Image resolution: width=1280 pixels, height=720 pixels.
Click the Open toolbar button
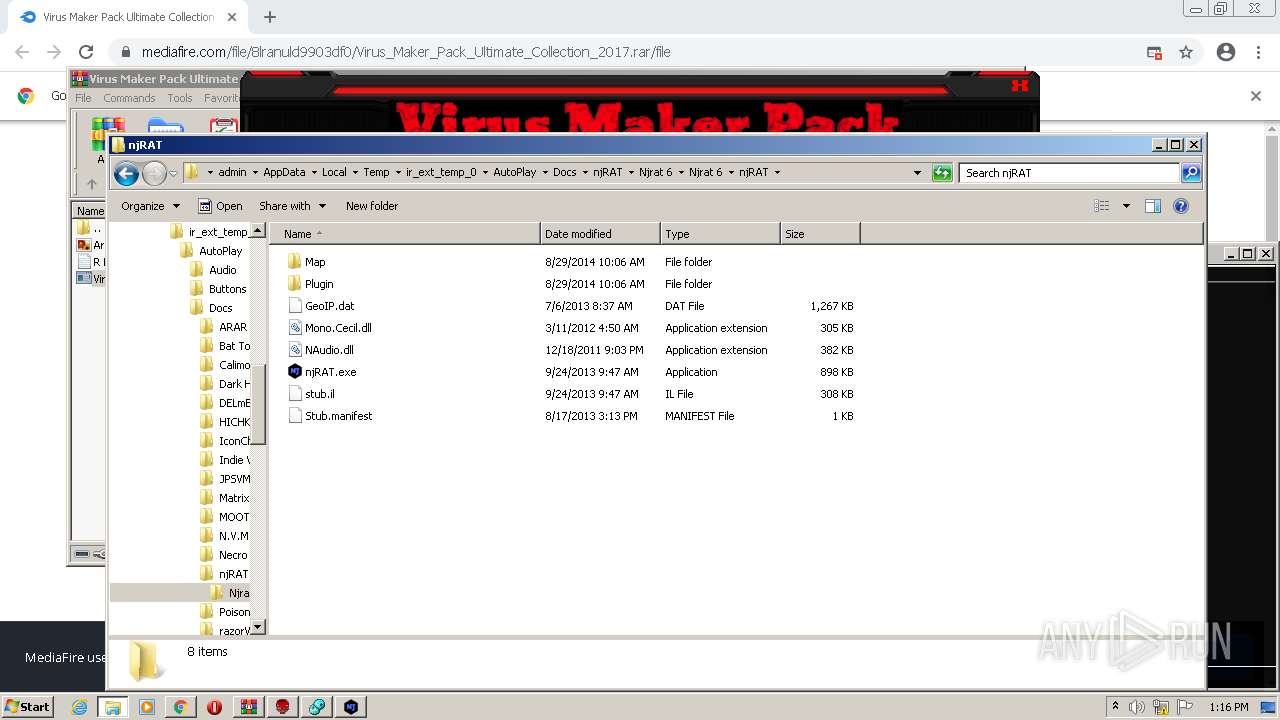220,206
